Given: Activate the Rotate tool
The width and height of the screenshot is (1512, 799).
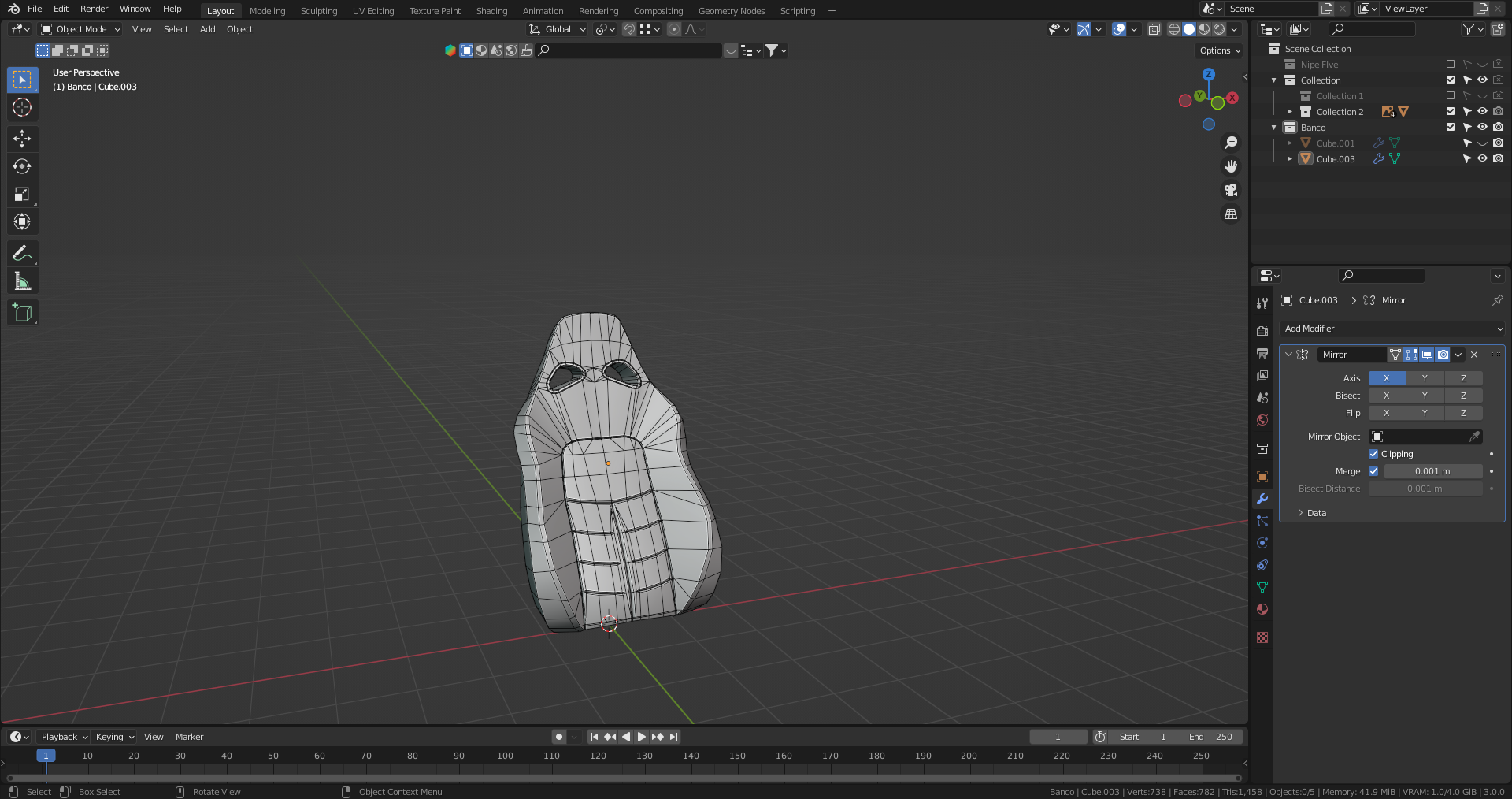Looking at the screenshot, I should point(22,166).
